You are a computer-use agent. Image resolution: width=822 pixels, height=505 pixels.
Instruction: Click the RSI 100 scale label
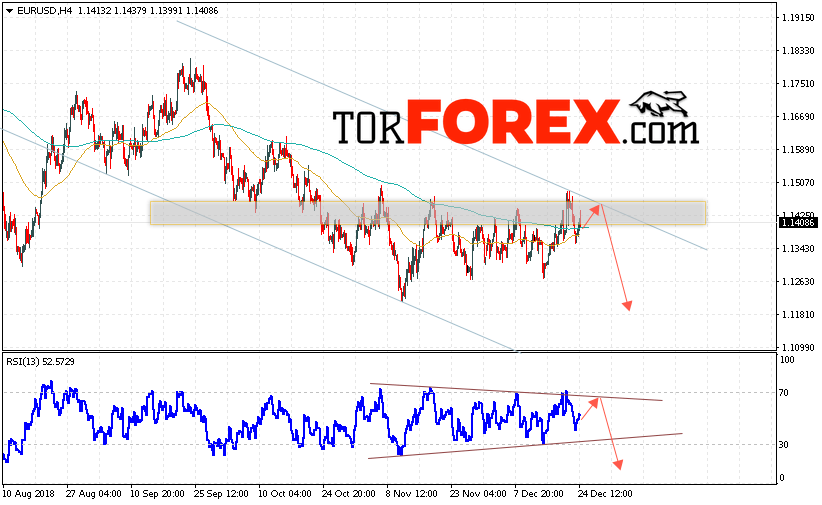[787, 360]
